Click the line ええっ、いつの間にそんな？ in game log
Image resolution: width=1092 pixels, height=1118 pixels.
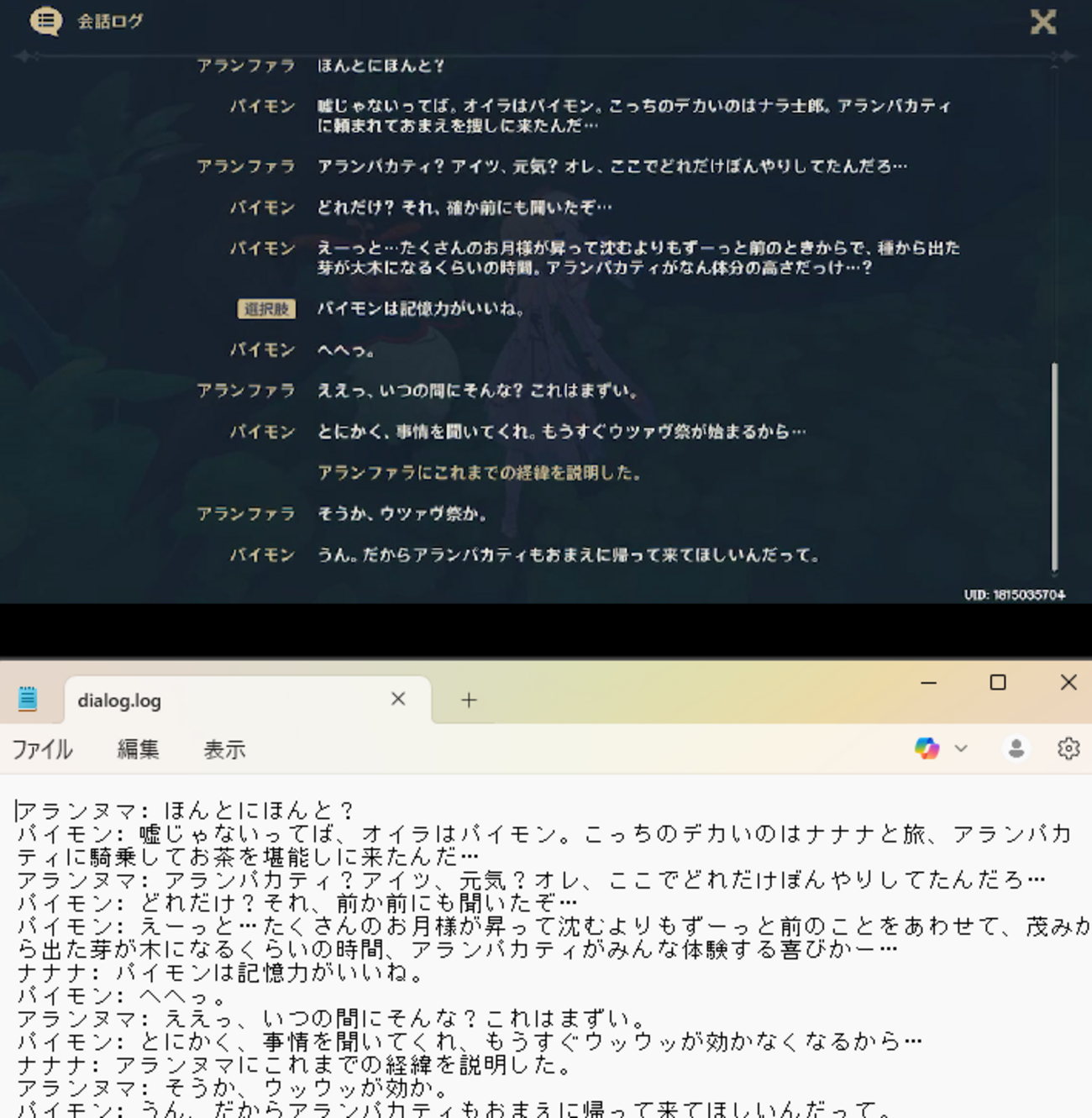[479, 391]
